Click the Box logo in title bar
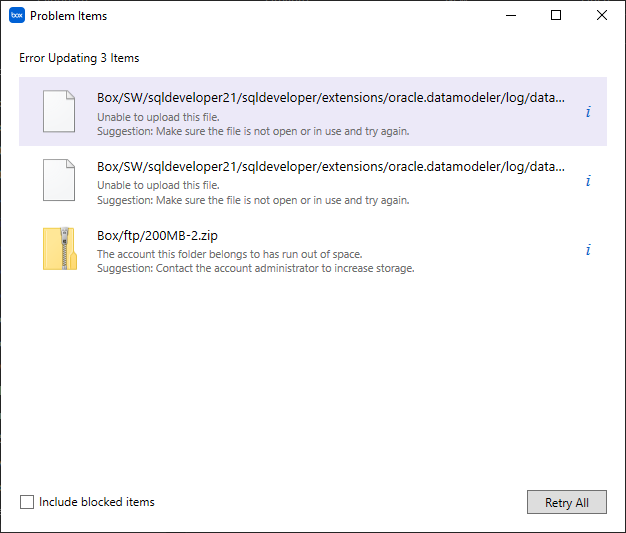Image resolution: width=626 pixels, height=533 pixels. (16, 16)
